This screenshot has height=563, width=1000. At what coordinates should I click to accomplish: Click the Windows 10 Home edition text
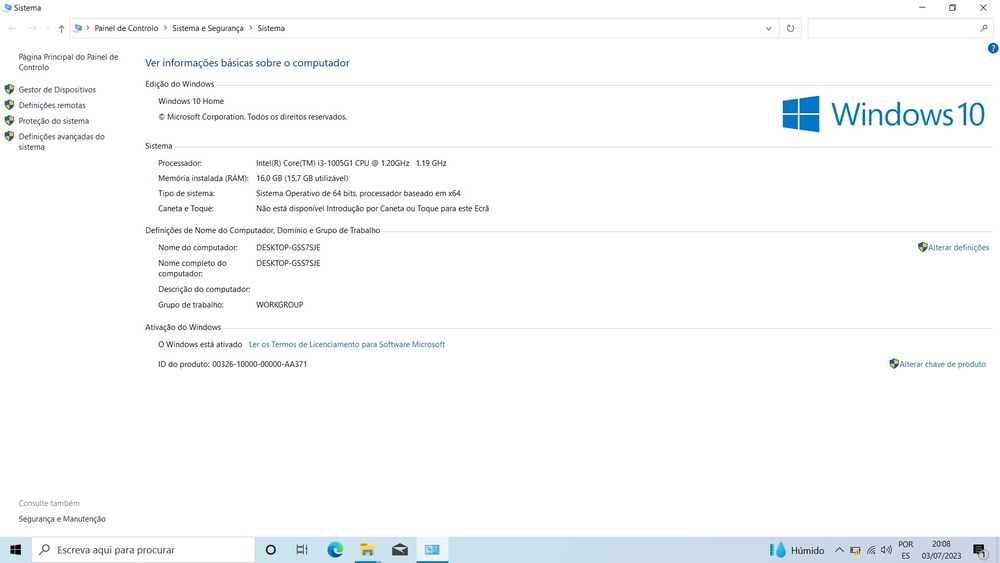coord(191,101)
